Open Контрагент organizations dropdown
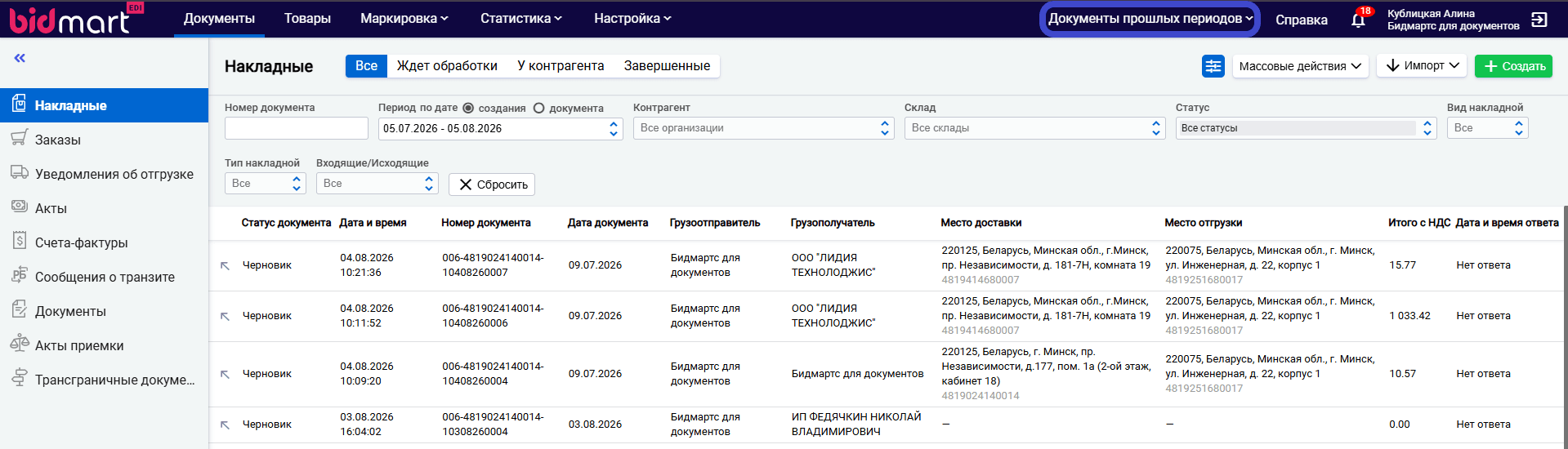1568x449 pixels. click(764, 128)
